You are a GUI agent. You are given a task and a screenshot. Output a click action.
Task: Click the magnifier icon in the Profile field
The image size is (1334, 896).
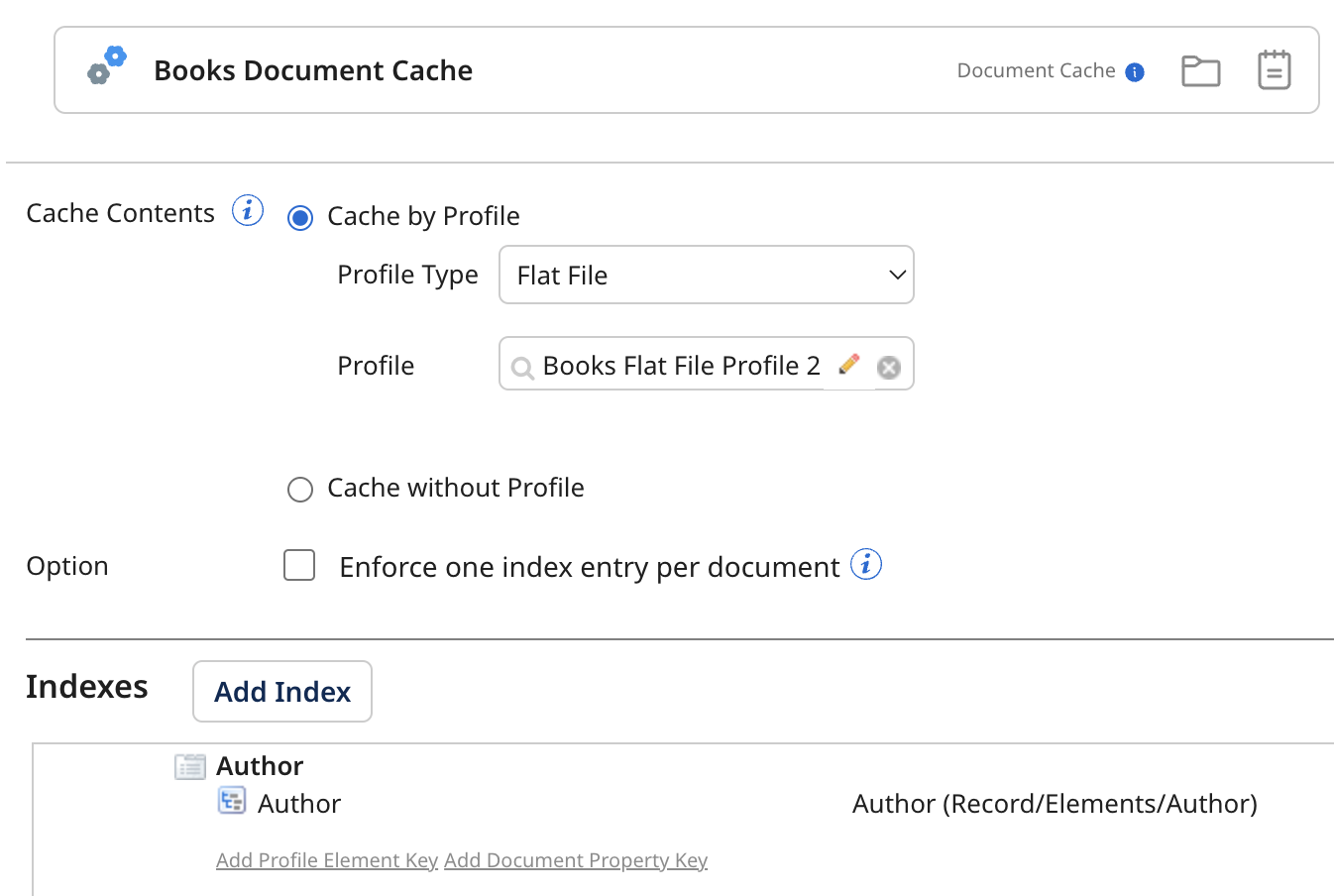tap(522, 368)
